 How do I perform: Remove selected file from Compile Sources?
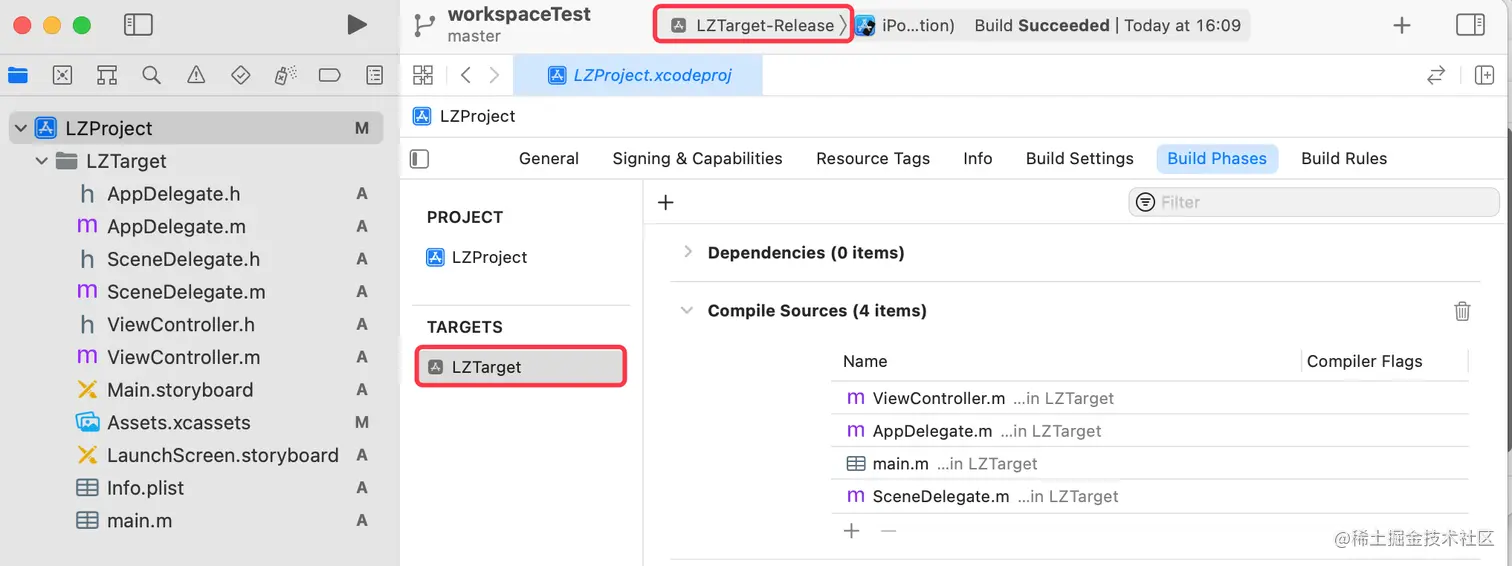[888, 531]
